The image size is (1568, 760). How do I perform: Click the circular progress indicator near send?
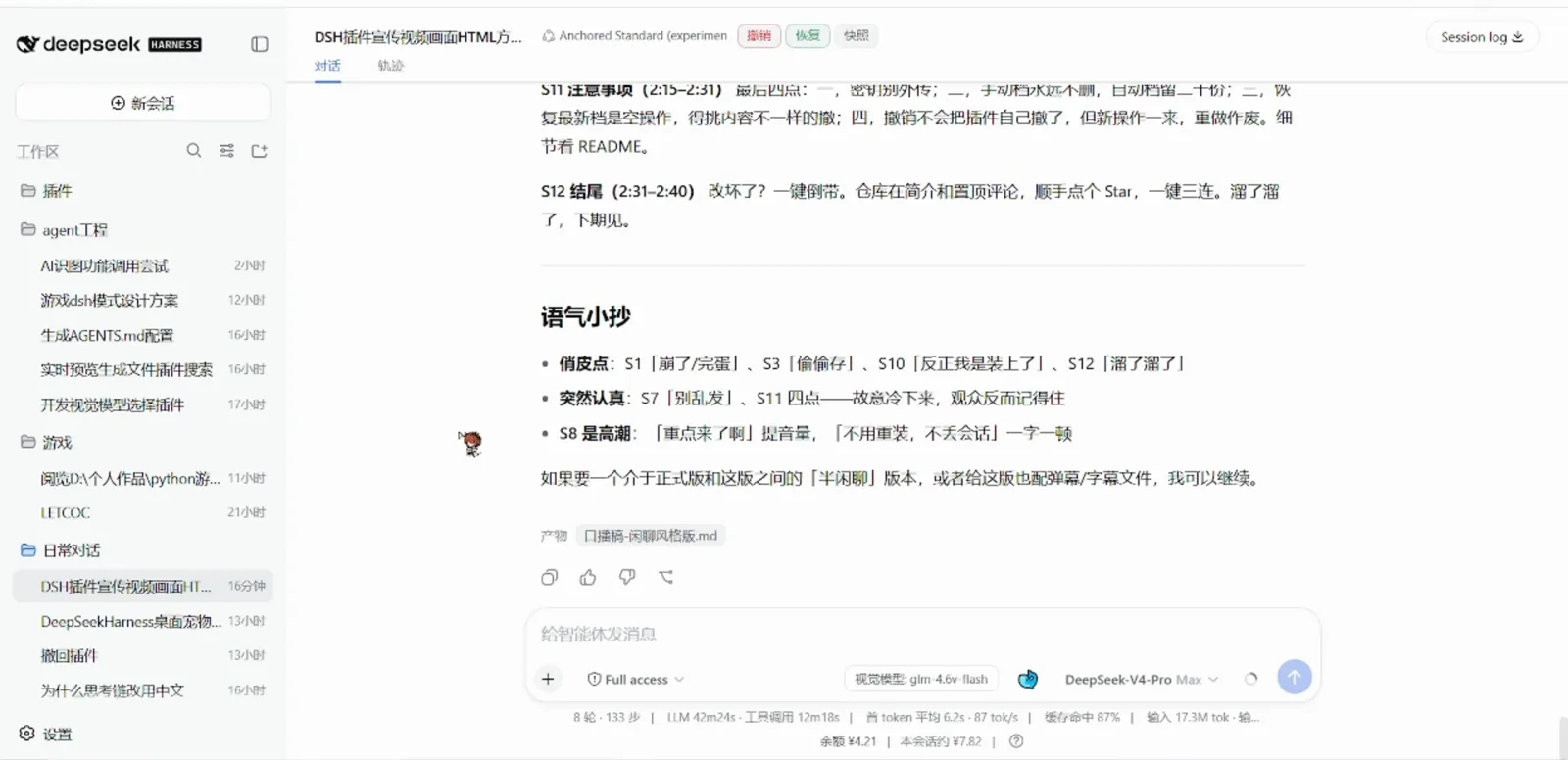pyautogui.click(x=1250, y=678)
